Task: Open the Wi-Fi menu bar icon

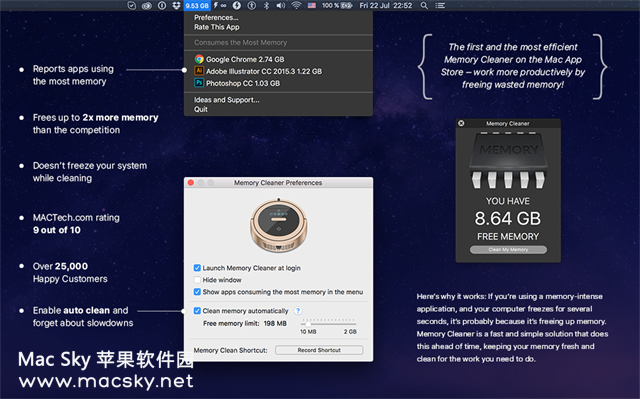Action: 296,5
